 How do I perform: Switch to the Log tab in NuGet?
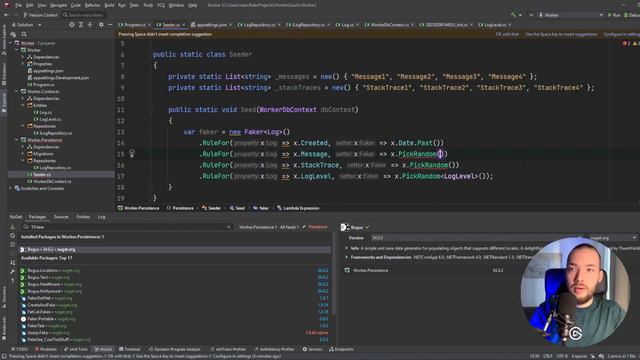point(101,217)
